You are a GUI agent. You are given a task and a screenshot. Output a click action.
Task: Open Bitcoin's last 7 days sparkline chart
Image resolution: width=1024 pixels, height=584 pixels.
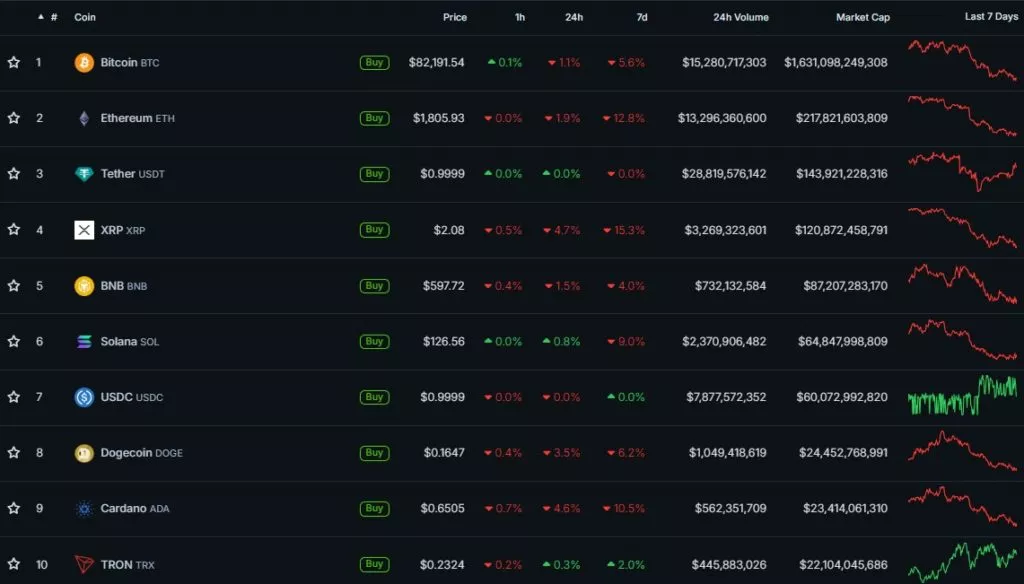click(962, 61)
